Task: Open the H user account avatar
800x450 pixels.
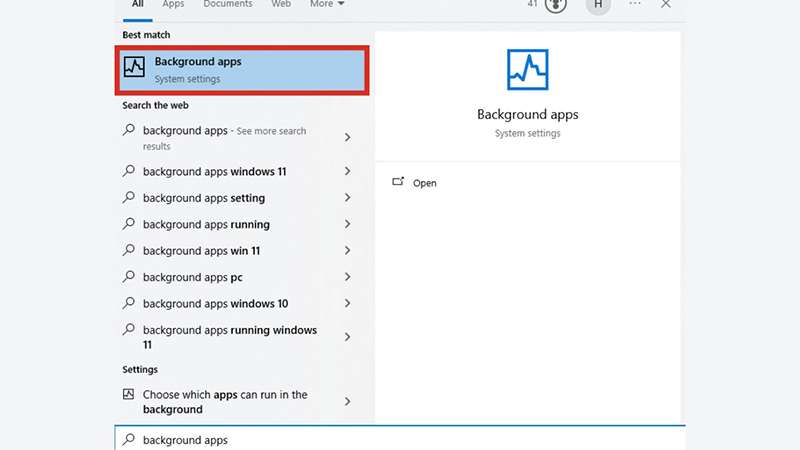Action: click(598, 5)
